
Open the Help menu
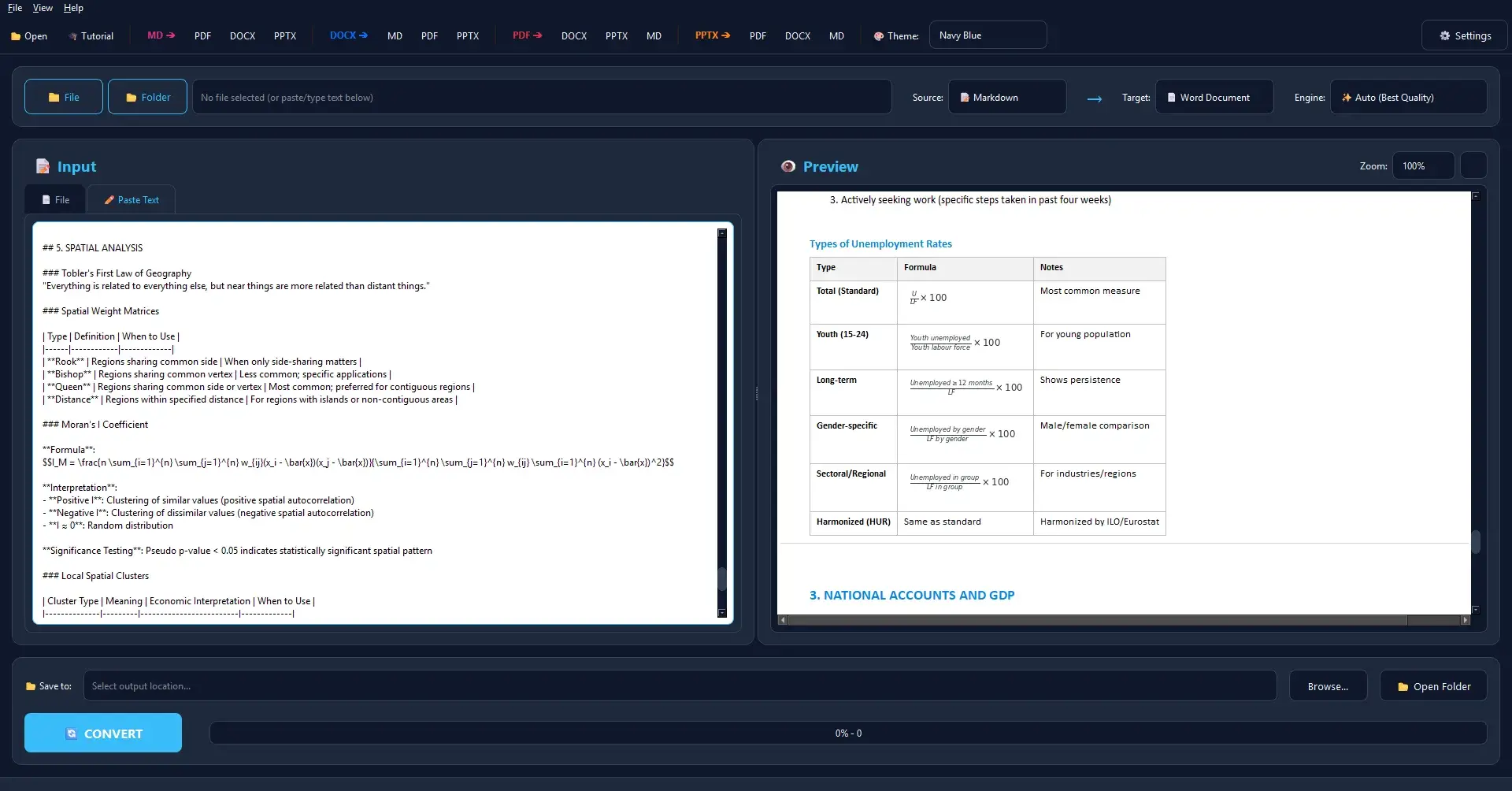tap(73, 8)
